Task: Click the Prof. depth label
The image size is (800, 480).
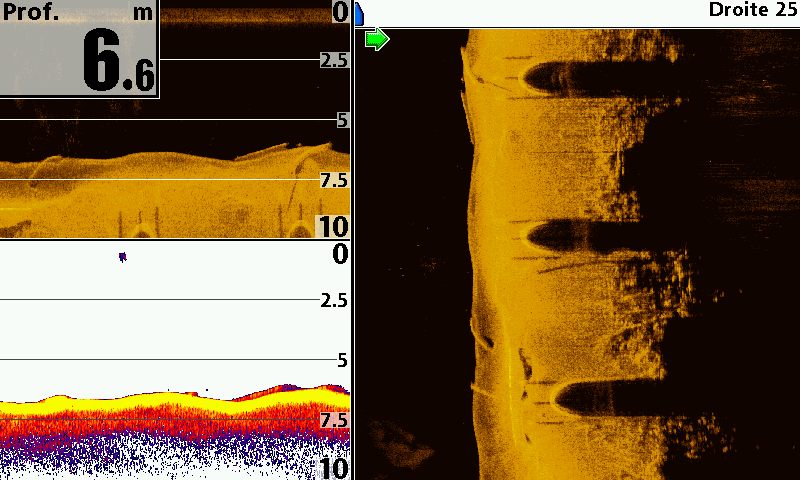Action: click(30, 12)
